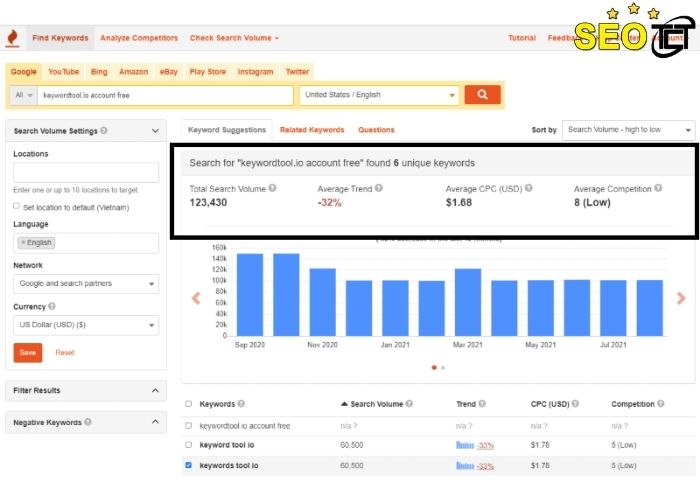The height and width of the screenshot is (500, 700).
Task: Open help icon next to Search Volume Settings
Action: pyautogui.click(x=104, y=130)
